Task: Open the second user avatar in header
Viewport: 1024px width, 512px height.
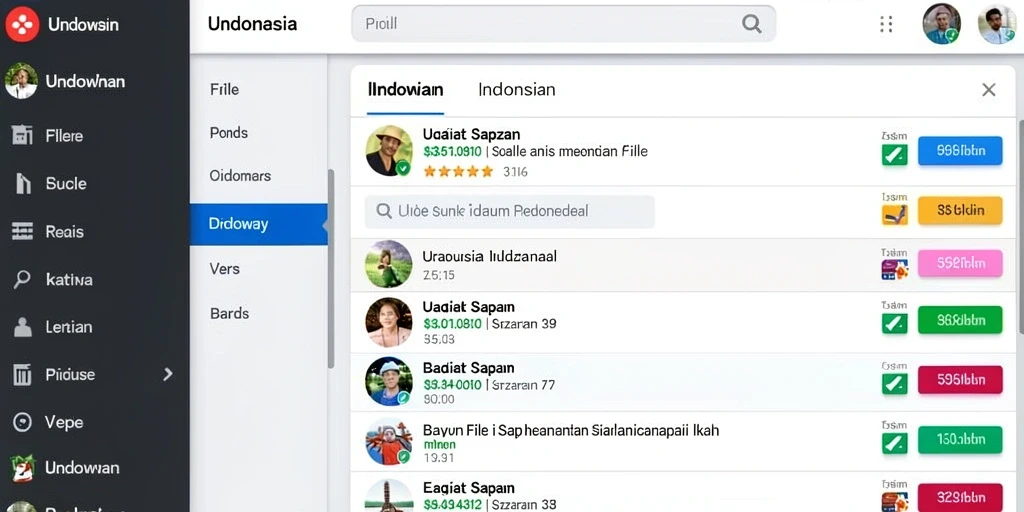Action: (x=997, y=24)
